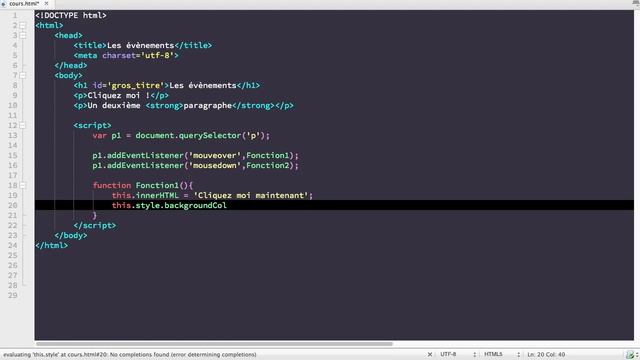This screenshot has height=360, width=640.
Task: Open the UTF-8 encoding dropdown
Action: 458,354
